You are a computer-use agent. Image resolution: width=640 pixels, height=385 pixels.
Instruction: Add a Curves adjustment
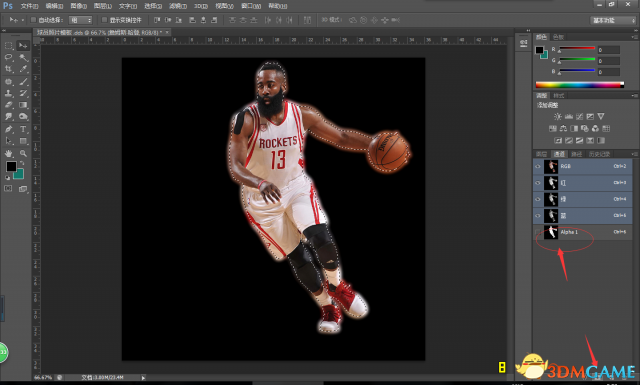[579, 117]
